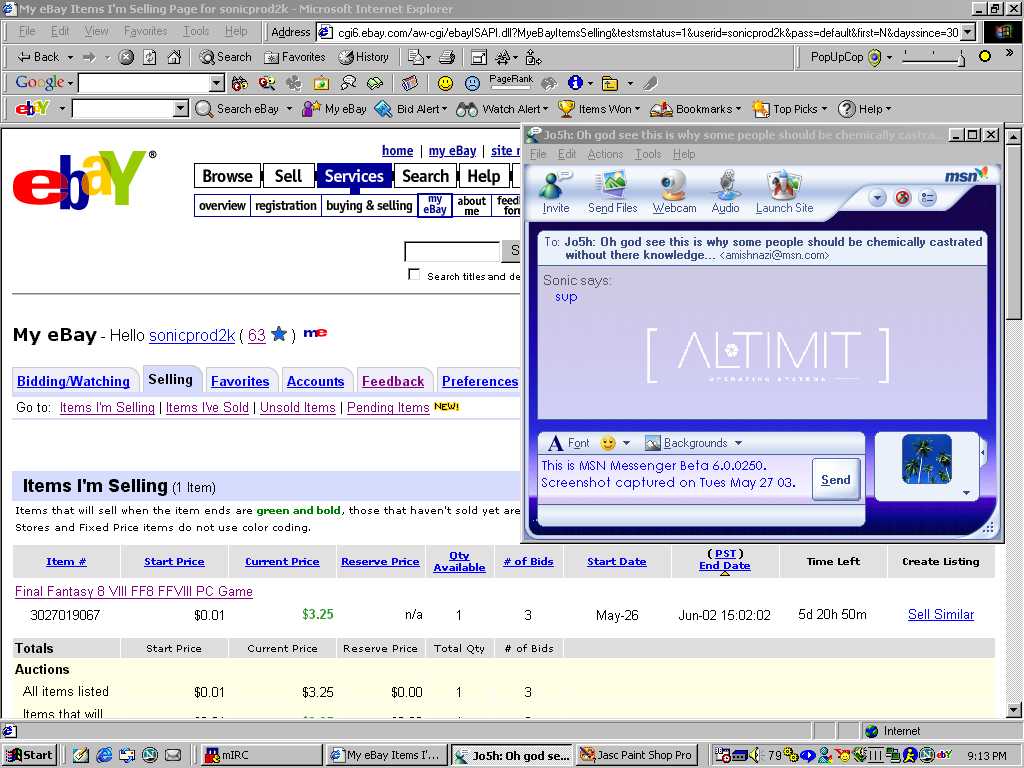Click the Launch Site rocket icon

click(784, 187)
